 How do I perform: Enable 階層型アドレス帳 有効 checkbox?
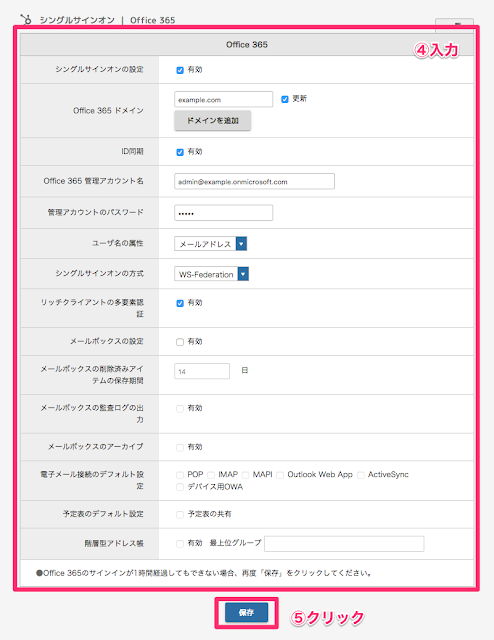tap(180, 544)
